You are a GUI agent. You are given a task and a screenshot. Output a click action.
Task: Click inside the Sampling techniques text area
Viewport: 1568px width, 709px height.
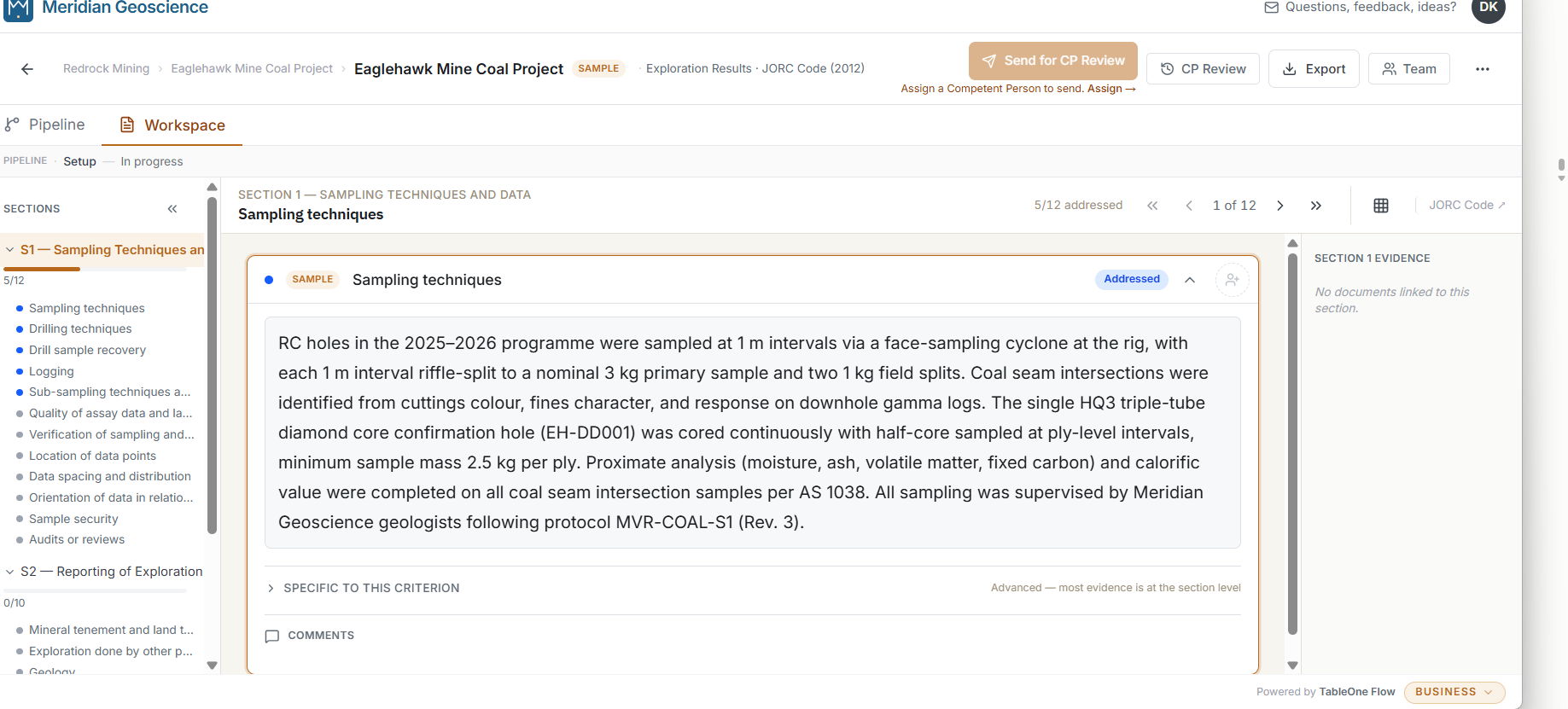pyautogui.click(x=753, y=433)
